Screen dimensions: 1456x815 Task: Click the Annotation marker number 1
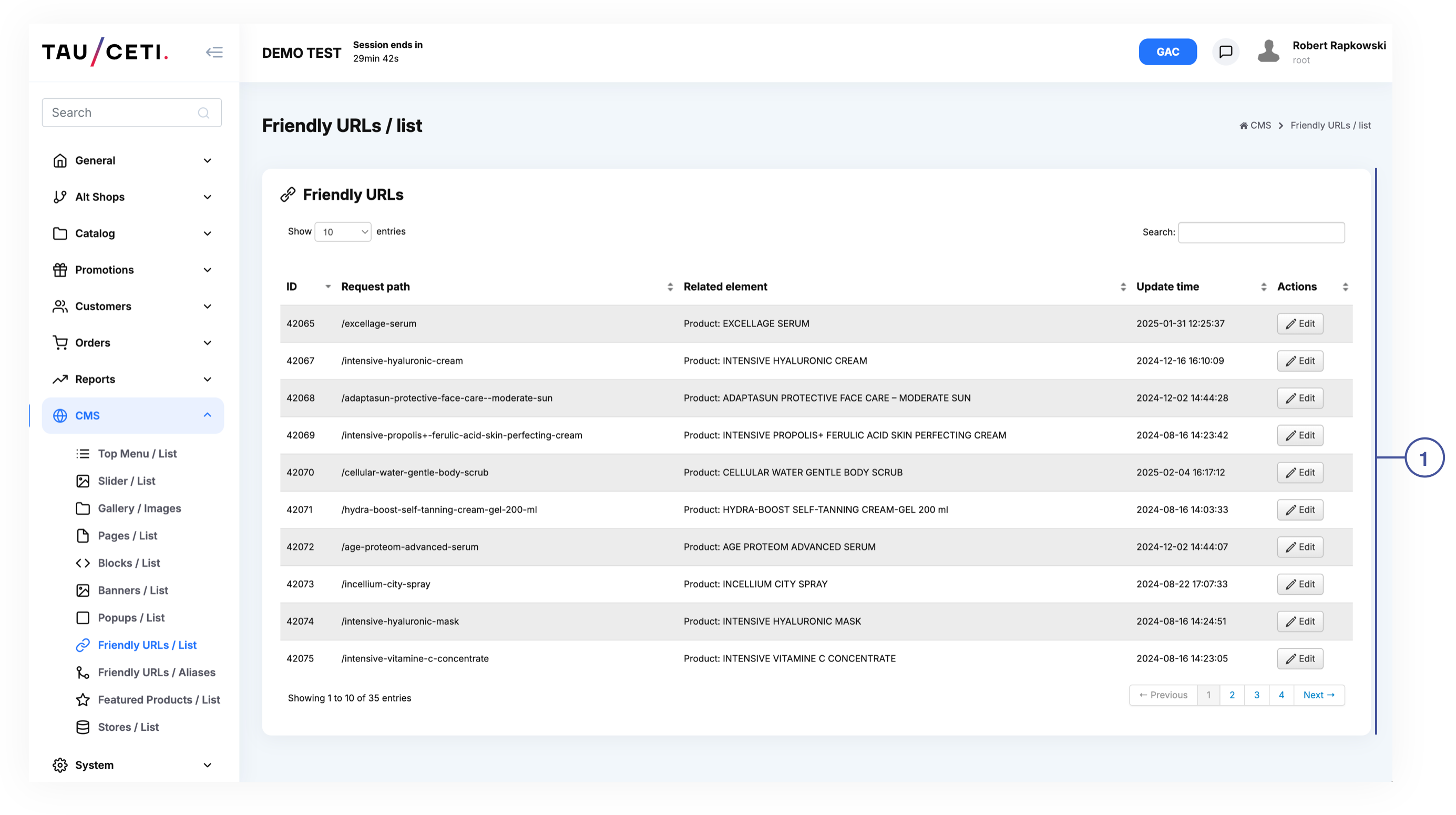click(x=1424, y=457)
